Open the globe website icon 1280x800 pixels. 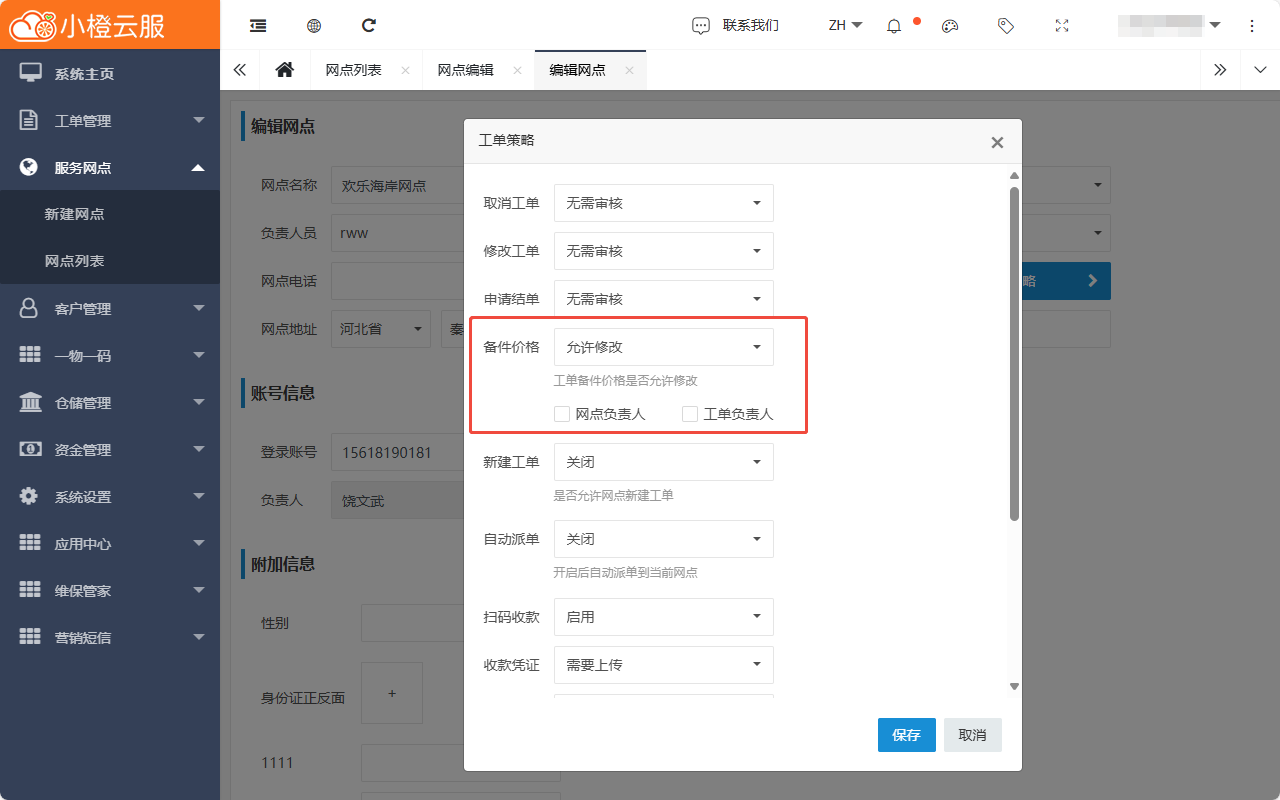coord(314,26)
